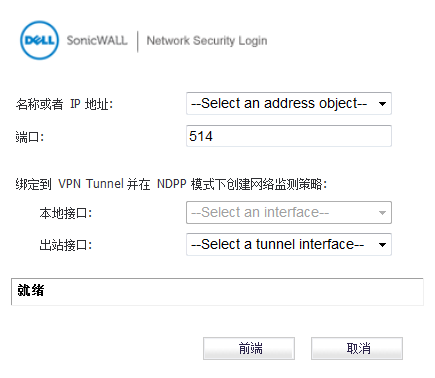Click the 端口 label
Screen dimensions: 435x378
pyautogui.click(x=30, y=137)
